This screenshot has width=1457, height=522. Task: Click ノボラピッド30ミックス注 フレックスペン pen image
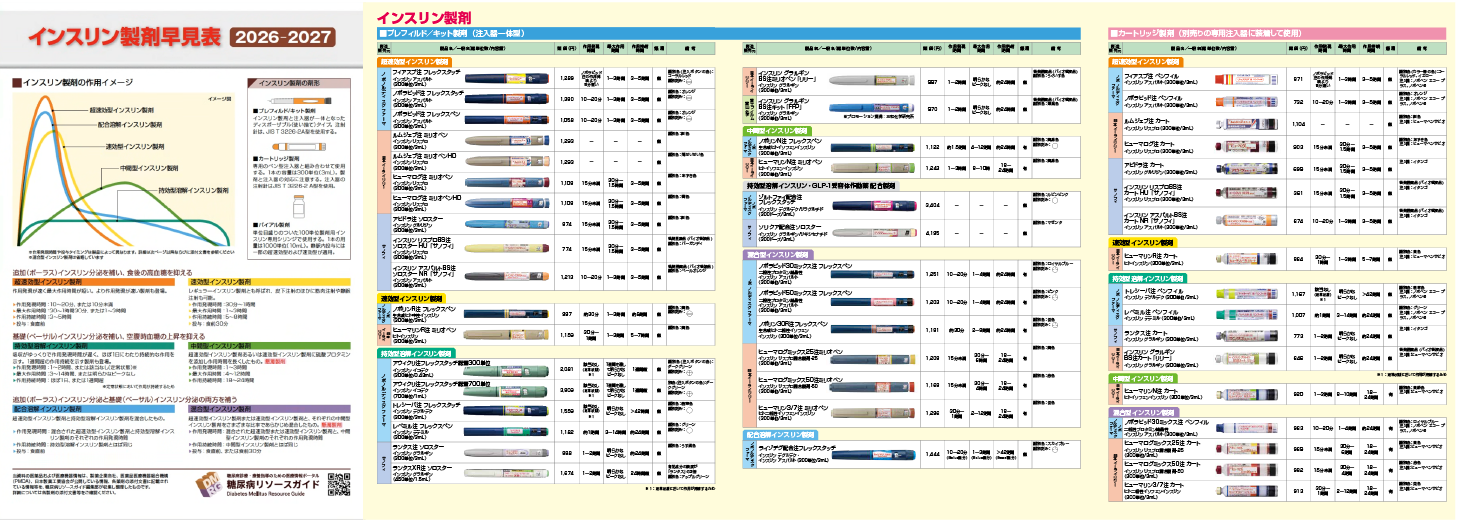tap(871, 274)
